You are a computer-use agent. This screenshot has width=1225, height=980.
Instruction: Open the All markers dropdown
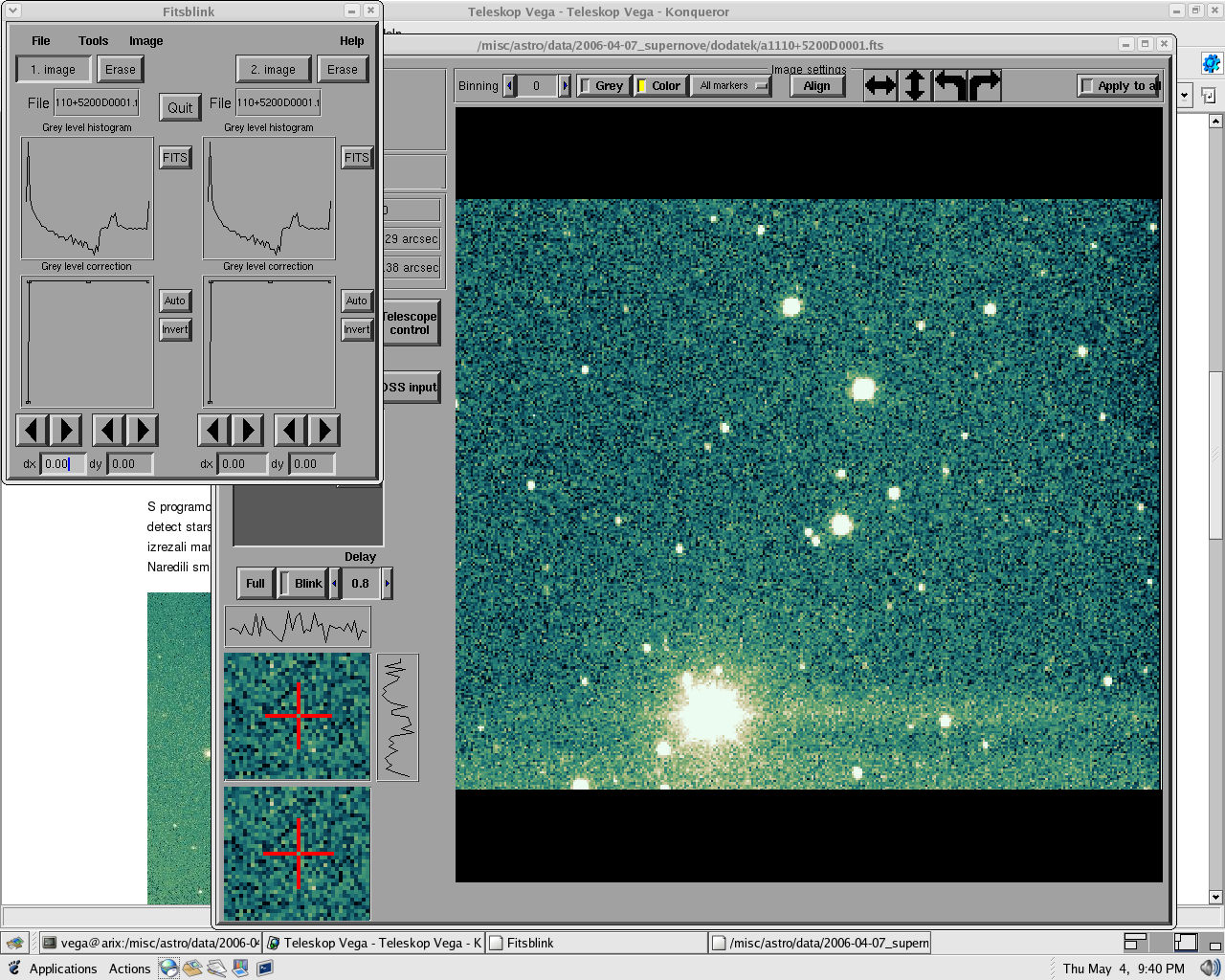[731, 85]
